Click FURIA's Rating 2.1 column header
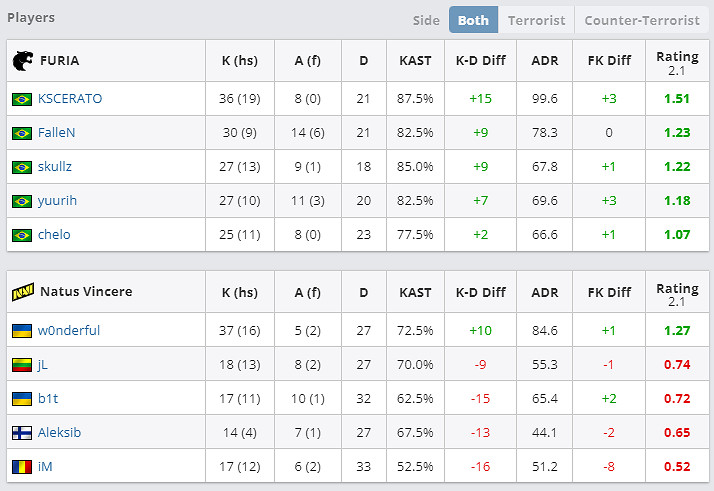The height and width of the screenshot is (491, 714). 677,61
